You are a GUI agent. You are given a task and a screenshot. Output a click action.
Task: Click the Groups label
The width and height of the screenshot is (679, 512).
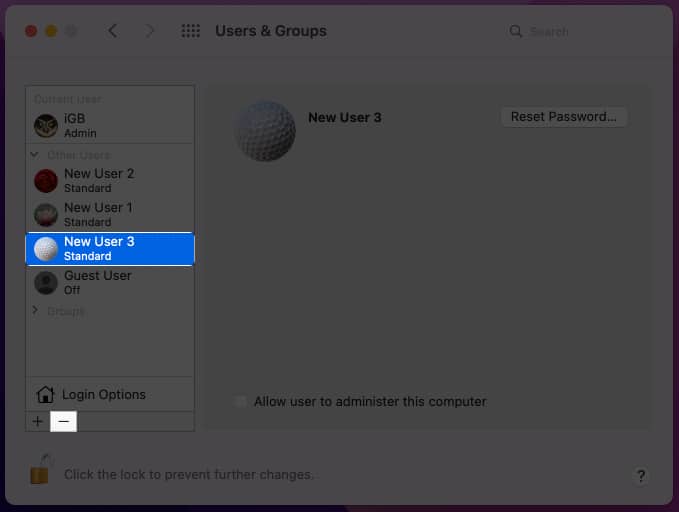[x=66, y=311]
